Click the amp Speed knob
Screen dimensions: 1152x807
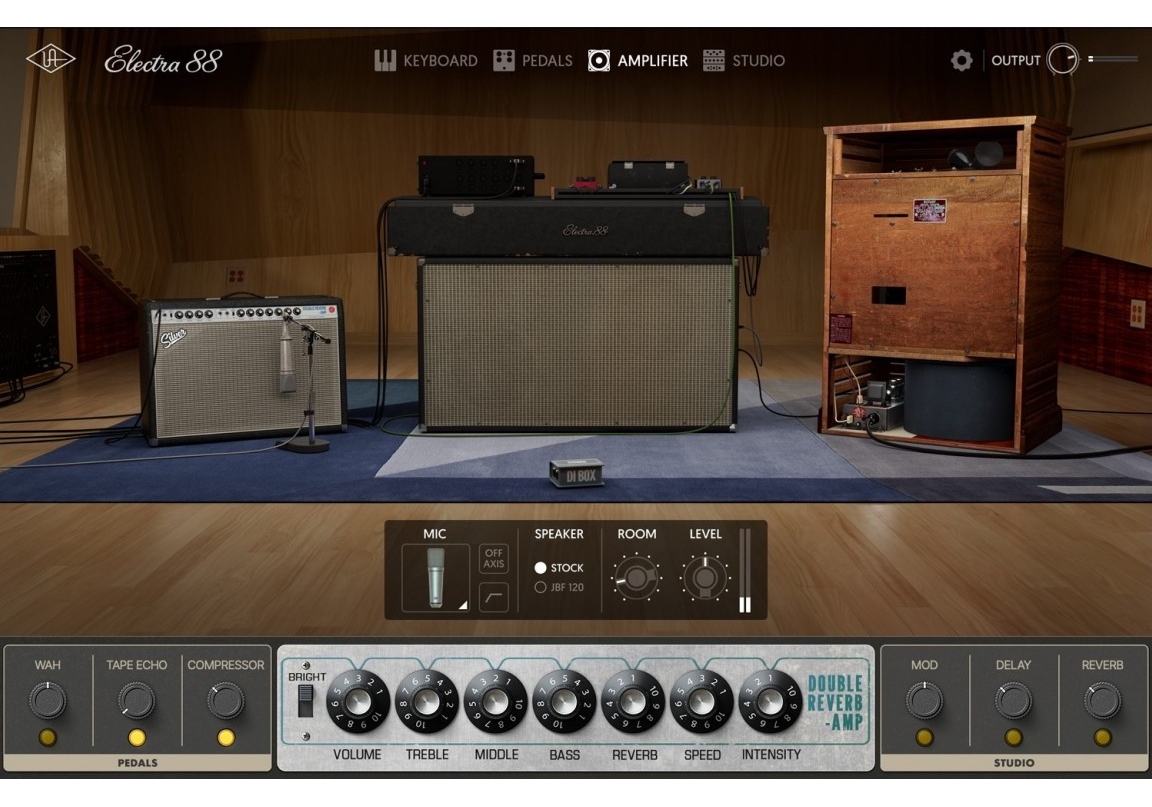[702, 701]
